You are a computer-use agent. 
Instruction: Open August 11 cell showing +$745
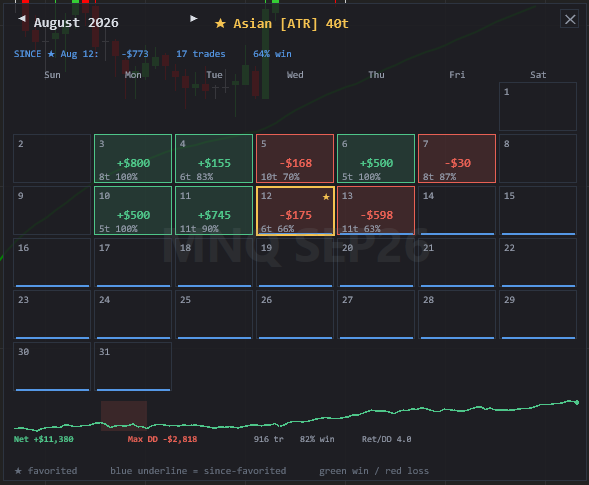pyautogui.click(x=214, y=210)
